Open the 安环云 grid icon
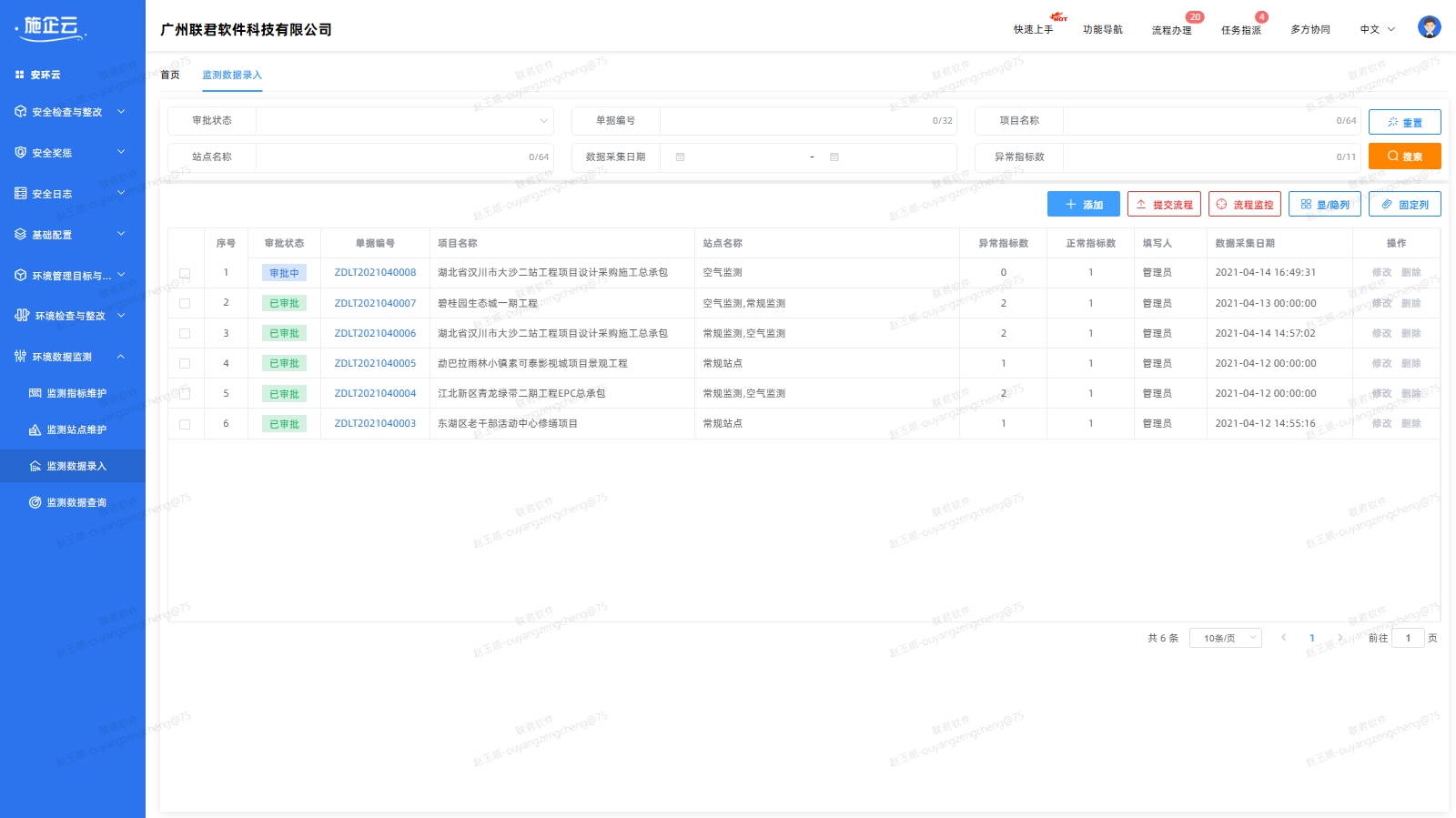 click(x=20, y=75)
